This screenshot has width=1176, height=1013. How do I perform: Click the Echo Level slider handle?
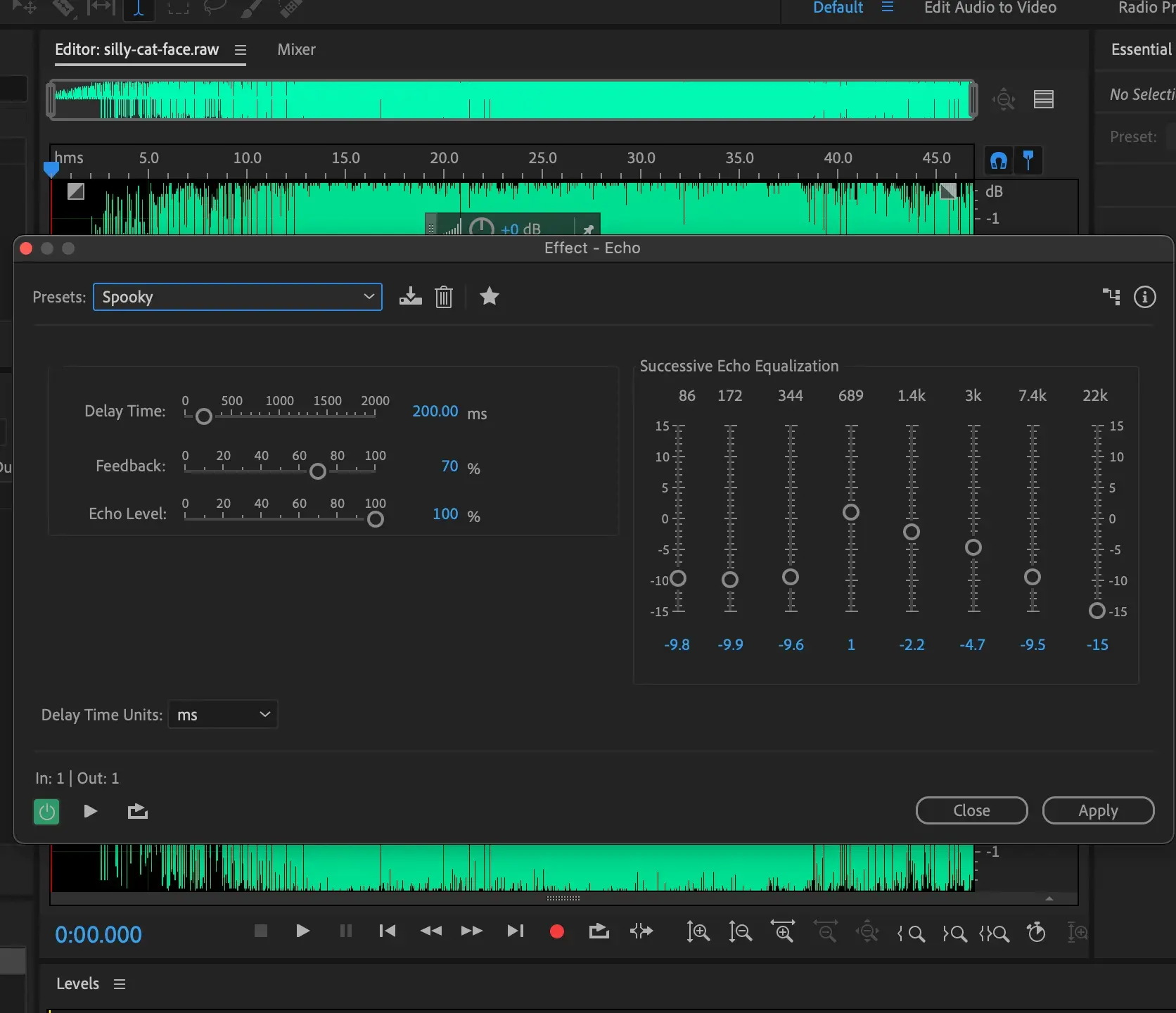tap(376, 519)
